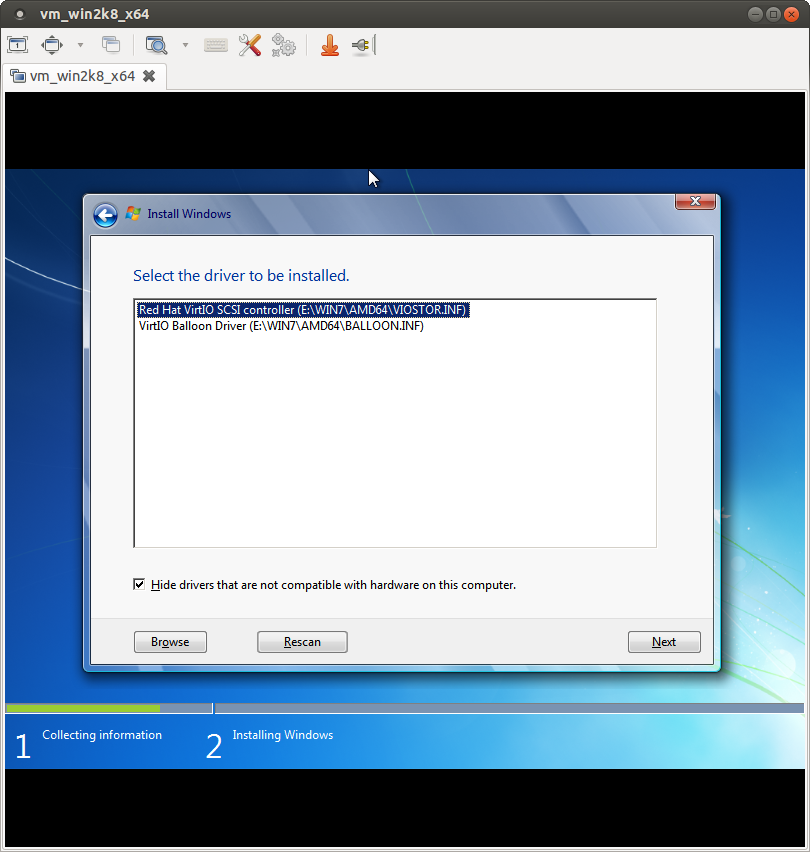Enter fullscreen mode for the VM console
Screen dimensions: 810x852
point(51,45)
